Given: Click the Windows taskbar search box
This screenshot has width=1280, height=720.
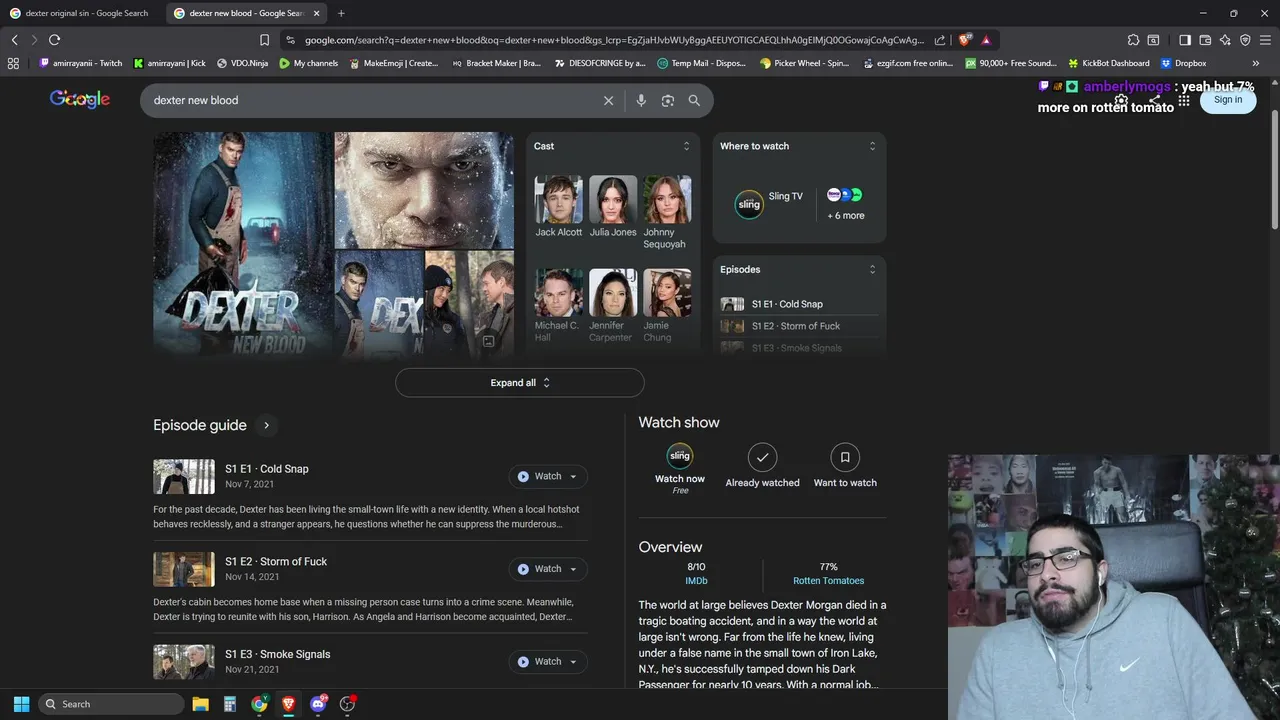Looking at the screenshot, I should point(111,704).
